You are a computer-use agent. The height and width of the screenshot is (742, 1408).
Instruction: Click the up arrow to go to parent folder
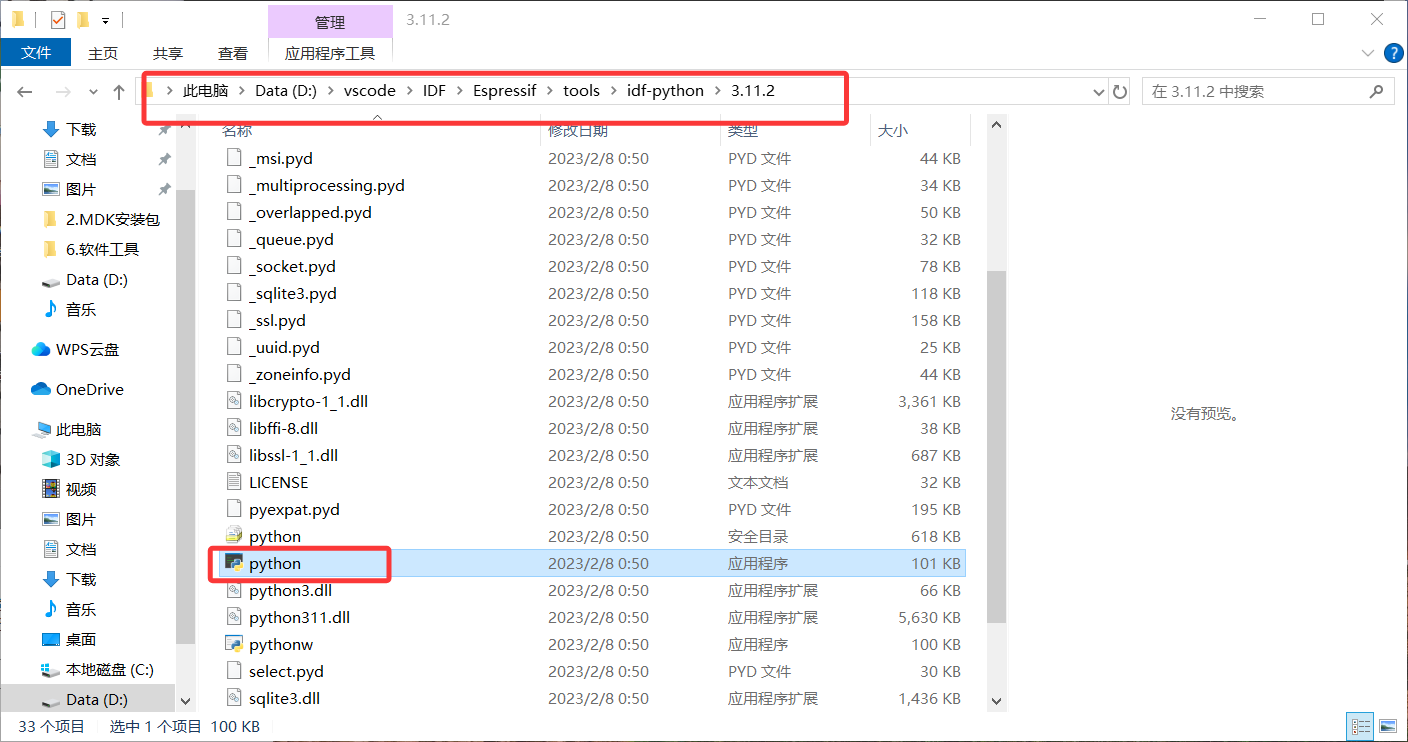pos(118,91)
